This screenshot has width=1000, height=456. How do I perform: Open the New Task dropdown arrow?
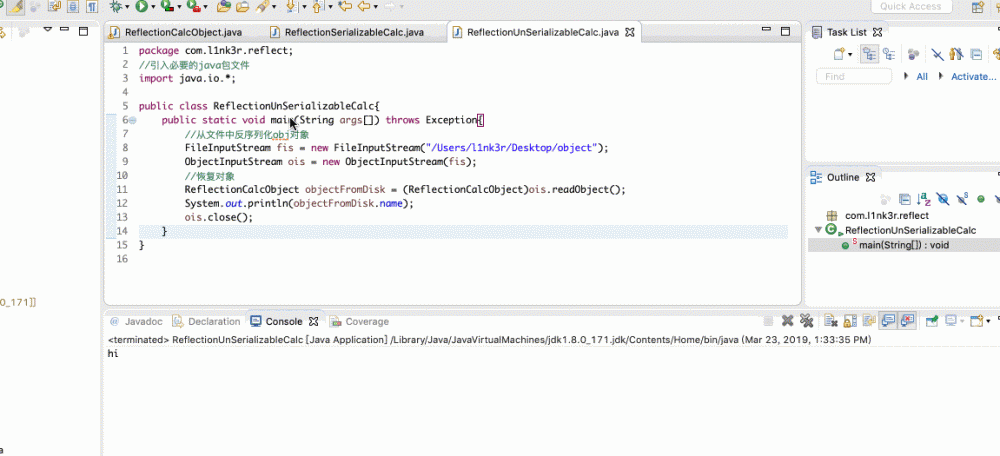[850, 54]
